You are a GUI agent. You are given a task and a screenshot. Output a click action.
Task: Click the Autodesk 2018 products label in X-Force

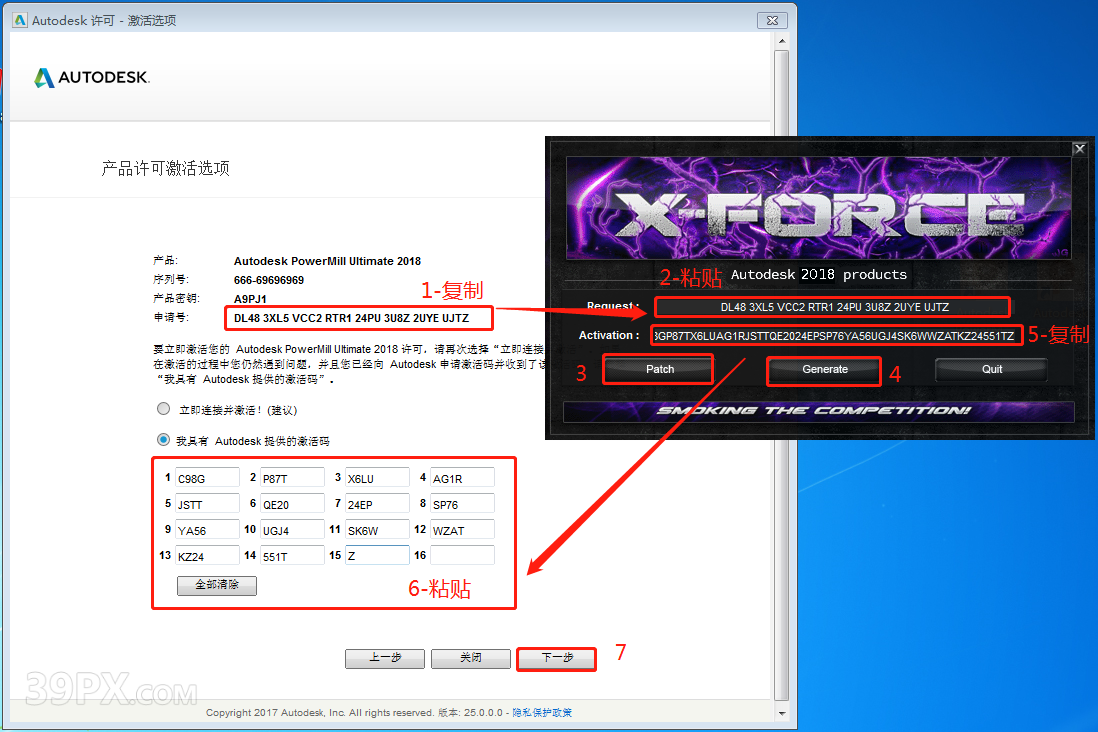pyautogui.click(x=819, y=275)
